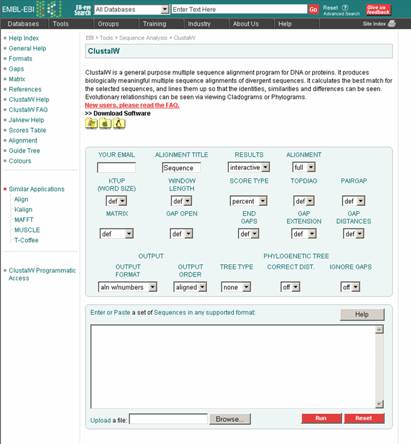
Task: Open the Guide Tree sidebar link
Action: click(24, 151)
